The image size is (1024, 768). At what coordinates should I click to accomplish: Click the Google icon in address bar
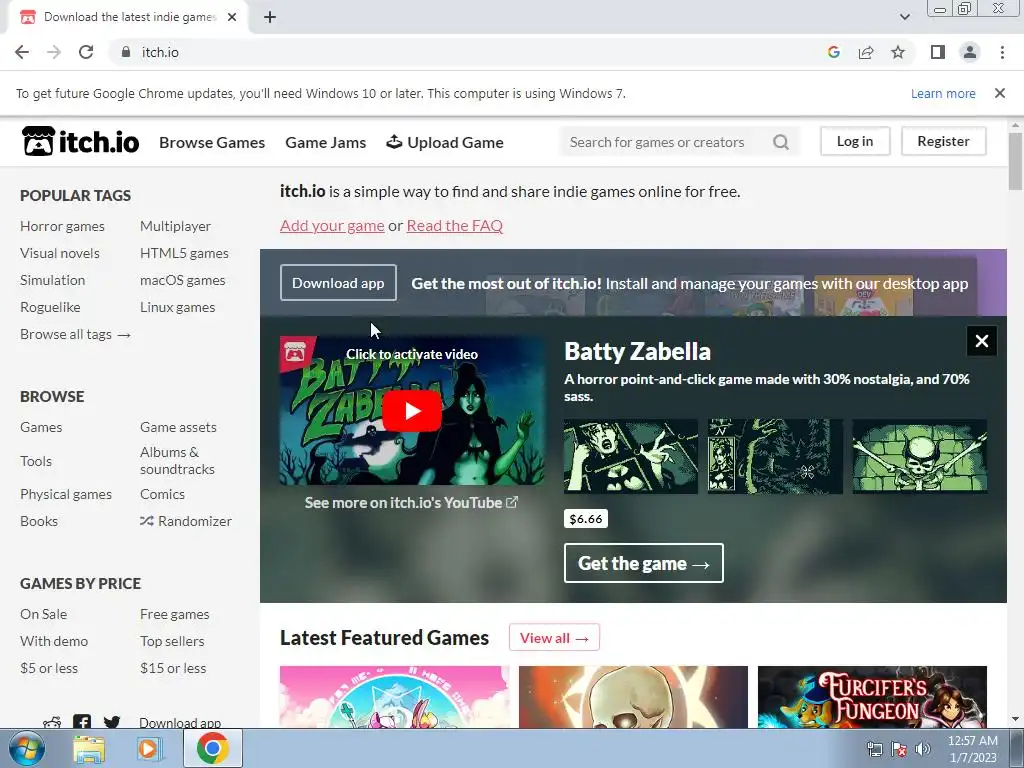tap(833, 52)
